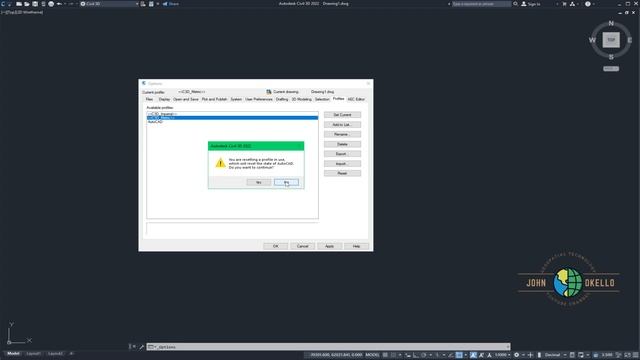Click the Undo arrow in toolbar

(x=59, y=4)
